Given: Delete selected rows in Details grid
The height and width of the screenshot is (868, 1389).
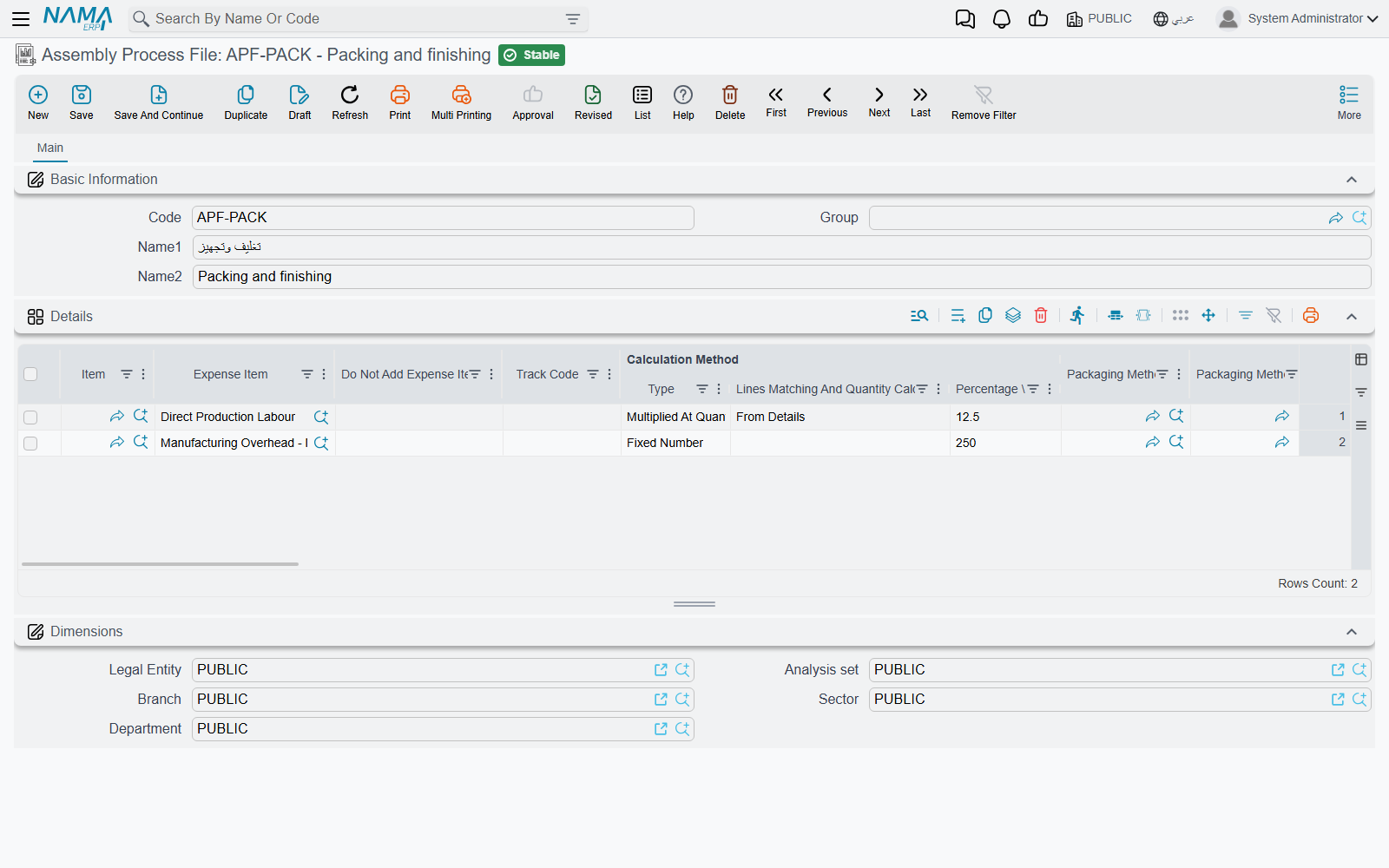Looking at the screenshot, I should tap(1041, 316).
